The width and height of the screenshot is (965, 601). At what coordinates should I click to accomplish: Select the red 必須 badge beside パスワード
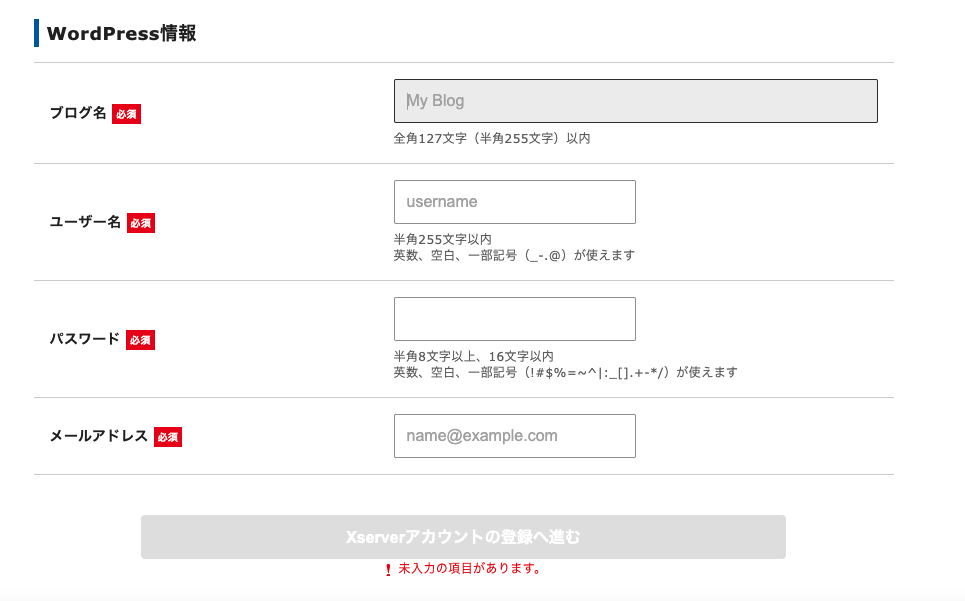140,340
